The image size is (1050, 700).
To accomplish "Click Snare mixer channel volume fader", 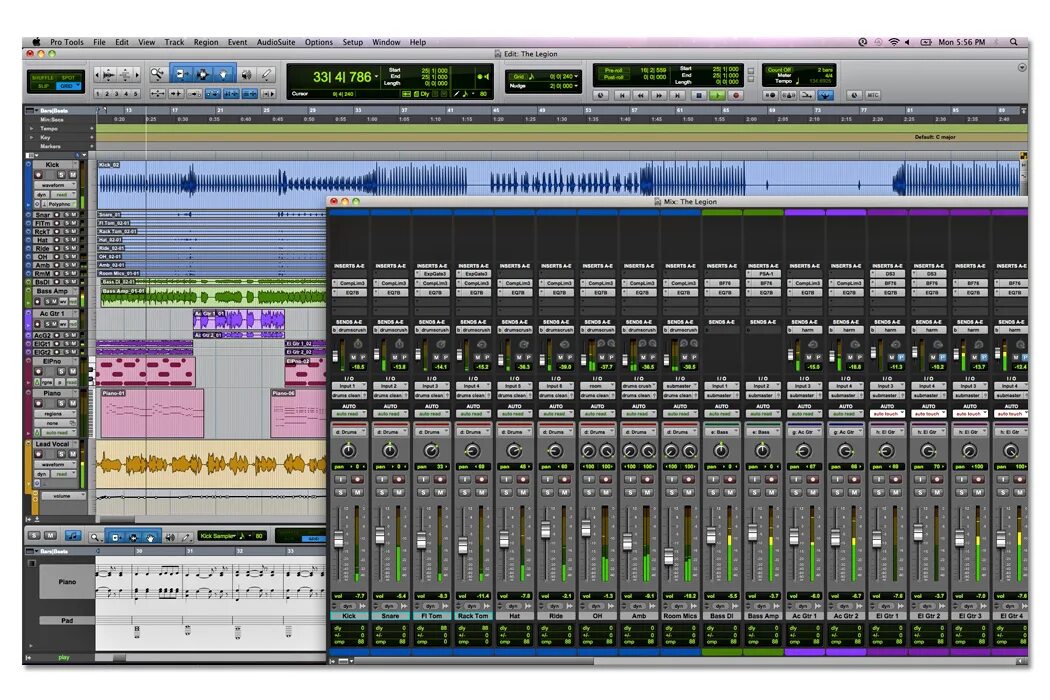I will (x=380, y=536).
